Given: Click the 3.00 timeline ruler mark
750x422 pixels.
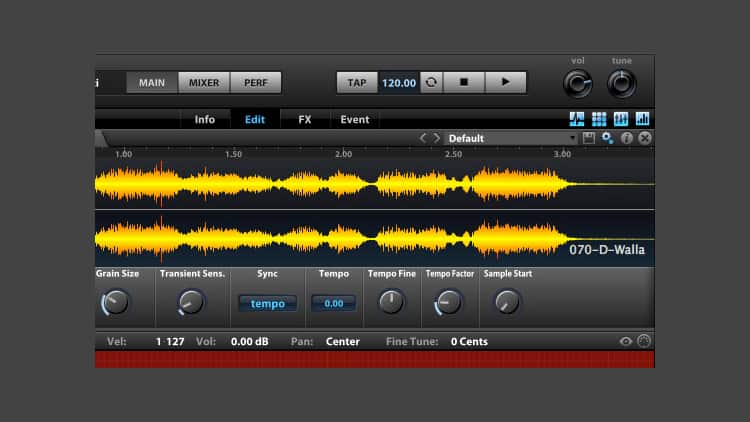Looking at the screenshot, I should coord(562,154).
